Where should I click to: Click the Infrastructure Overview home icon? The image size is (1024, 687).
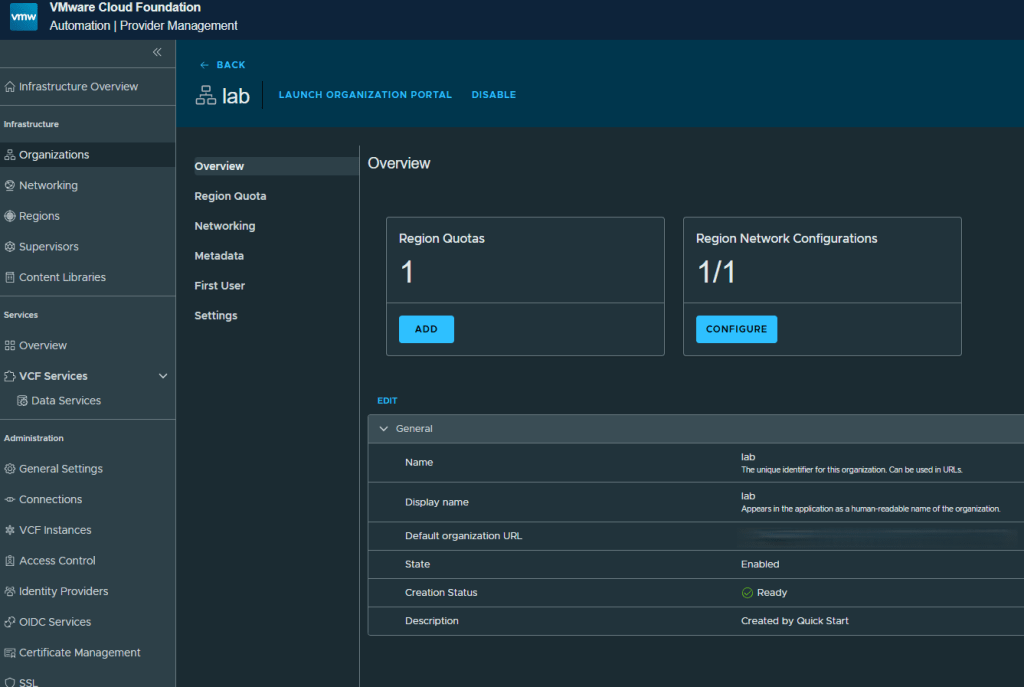pyautogui.click(x=10, y=87)
